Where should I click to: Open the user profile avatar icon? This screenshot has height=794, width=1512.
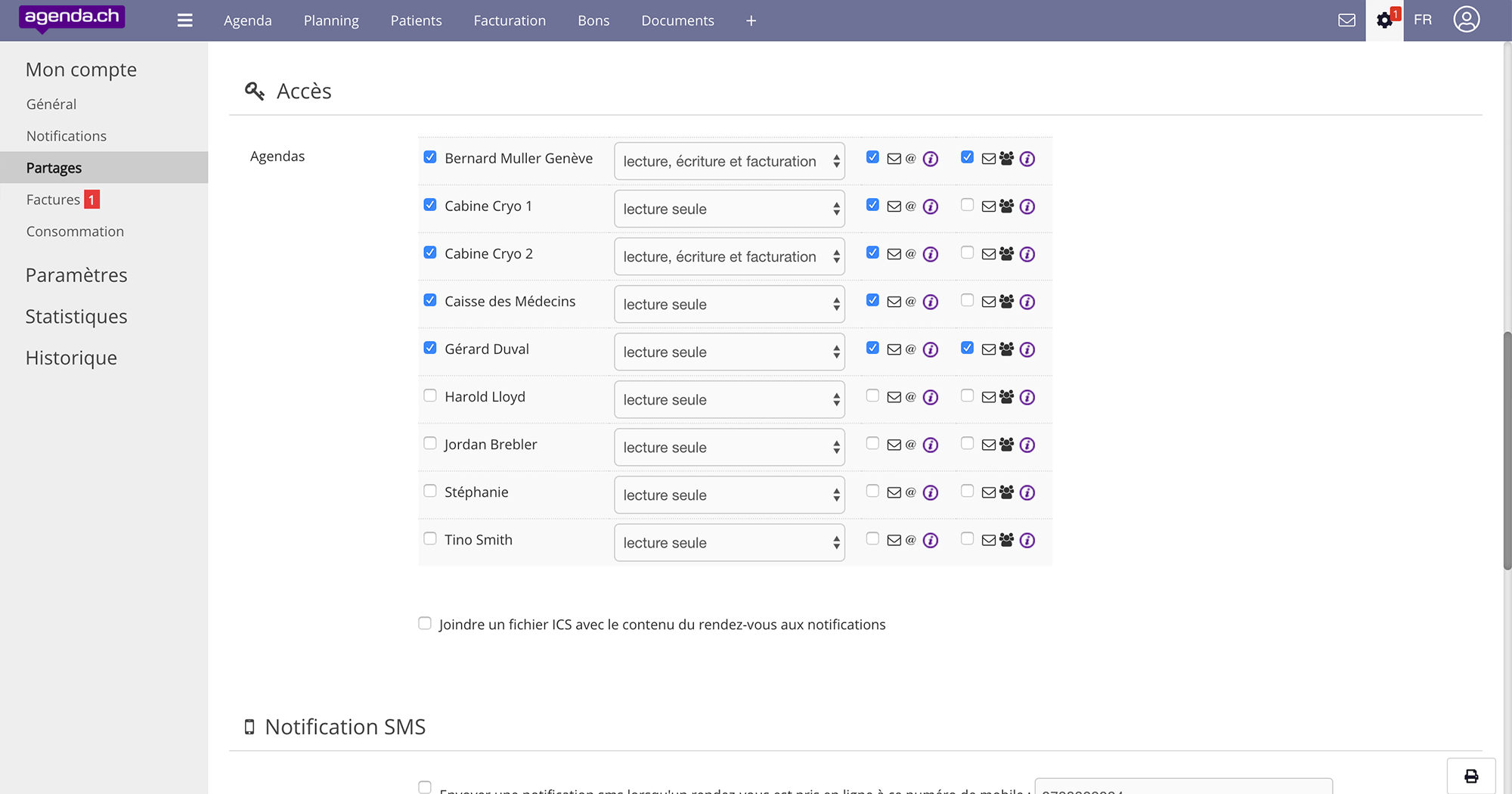1466,20
